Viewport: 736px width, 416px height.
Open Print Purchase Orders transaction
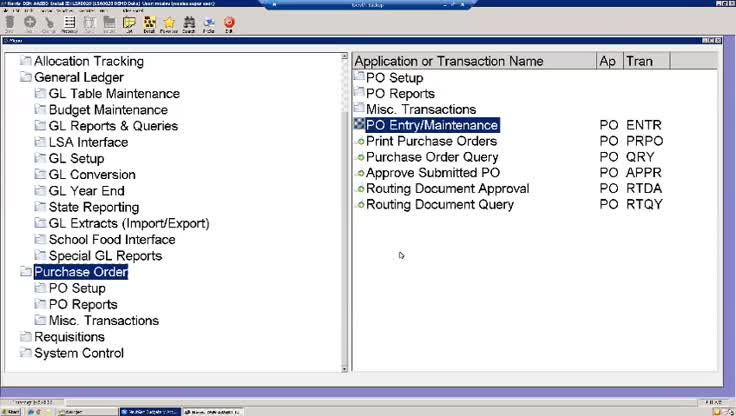(431, 141)
